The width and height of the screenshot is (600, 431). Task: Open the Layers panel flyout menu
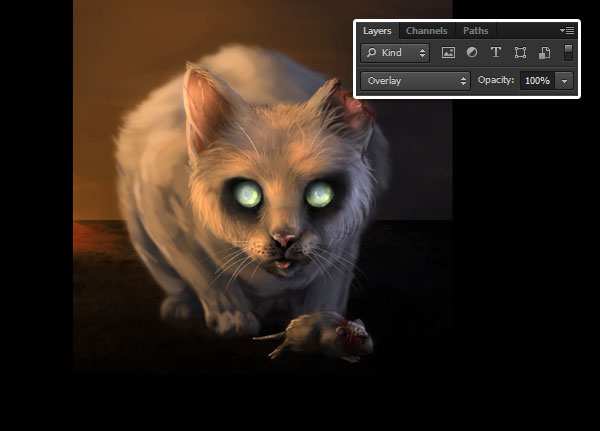tap(567, 30)
